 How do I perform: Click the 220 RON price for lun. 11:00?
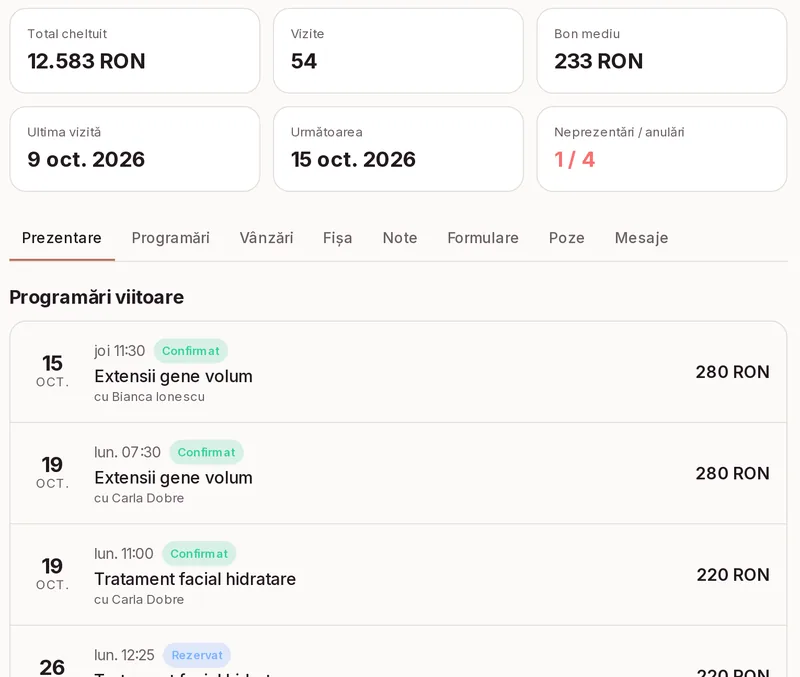[x=733, y=574]
